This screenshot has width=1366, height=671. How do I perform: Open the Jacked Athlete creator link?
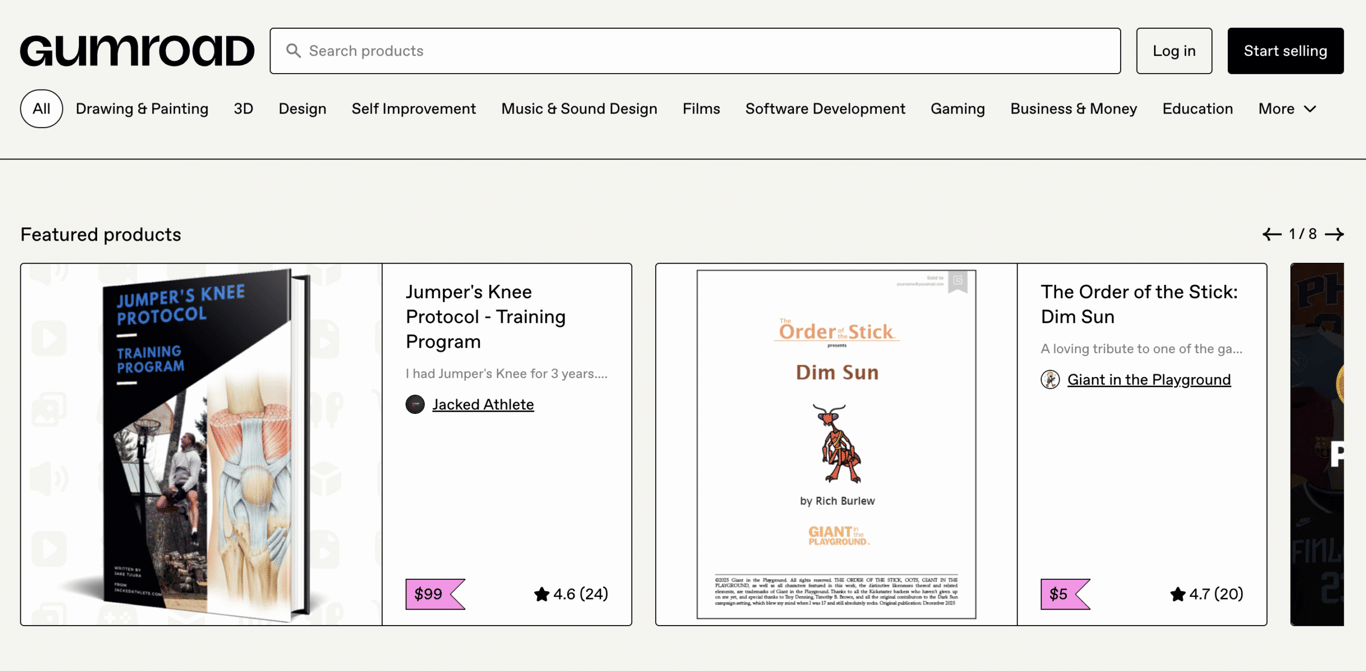point(483,404)
